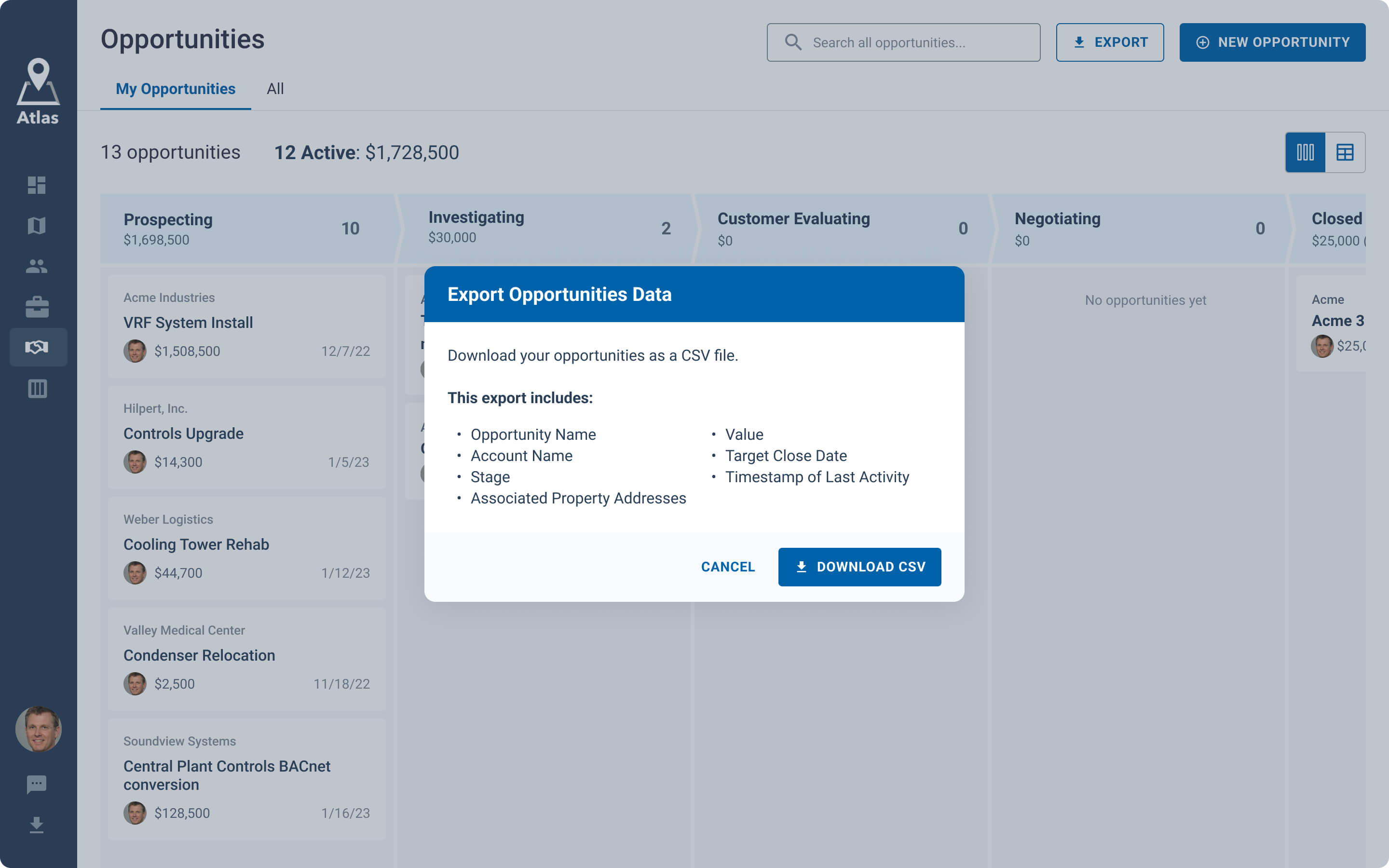
Task: Click the Atlas logo in sidebar
Action: [38, 92]
